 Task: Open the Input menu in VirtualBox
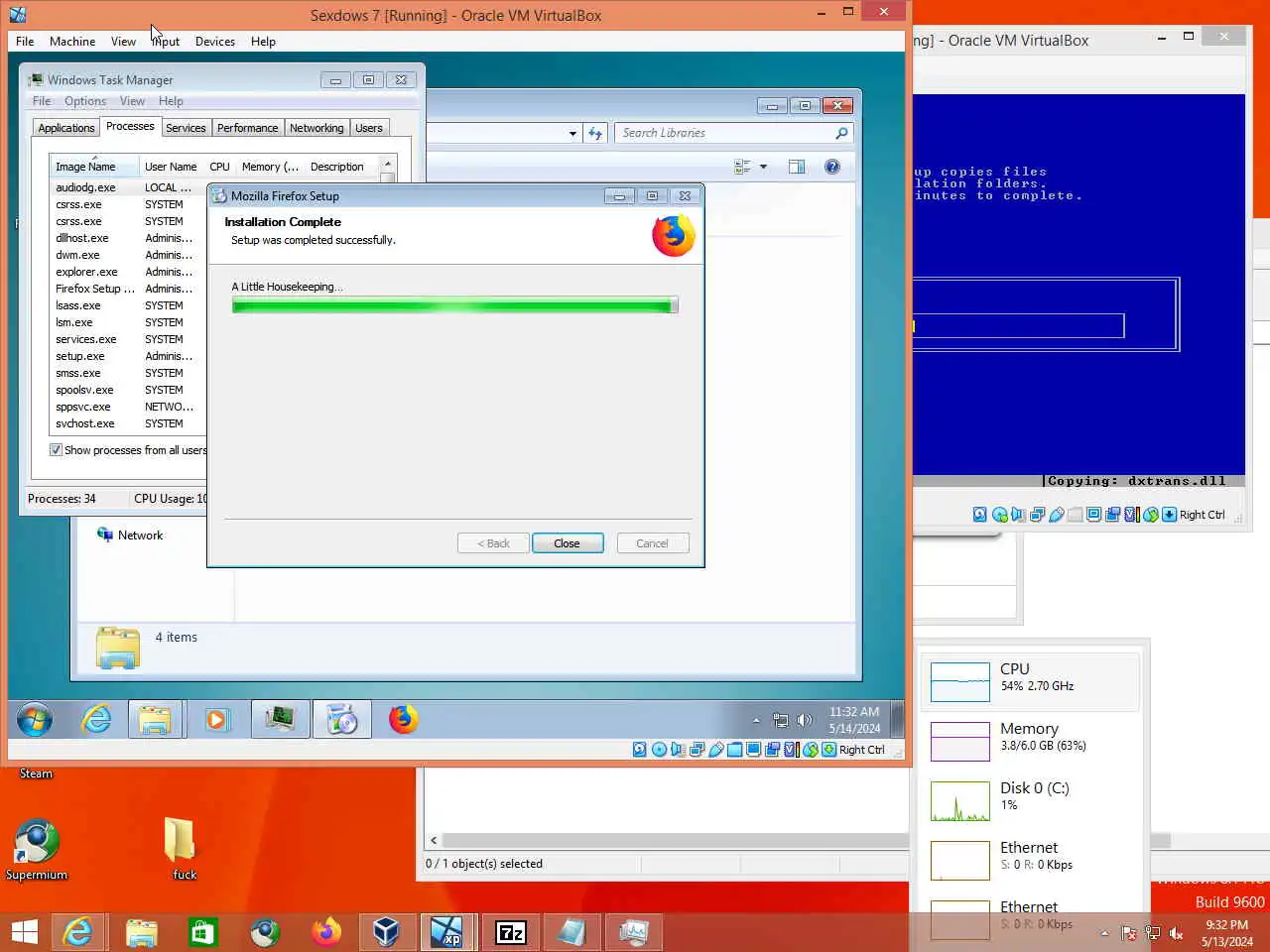coord(167,42)
